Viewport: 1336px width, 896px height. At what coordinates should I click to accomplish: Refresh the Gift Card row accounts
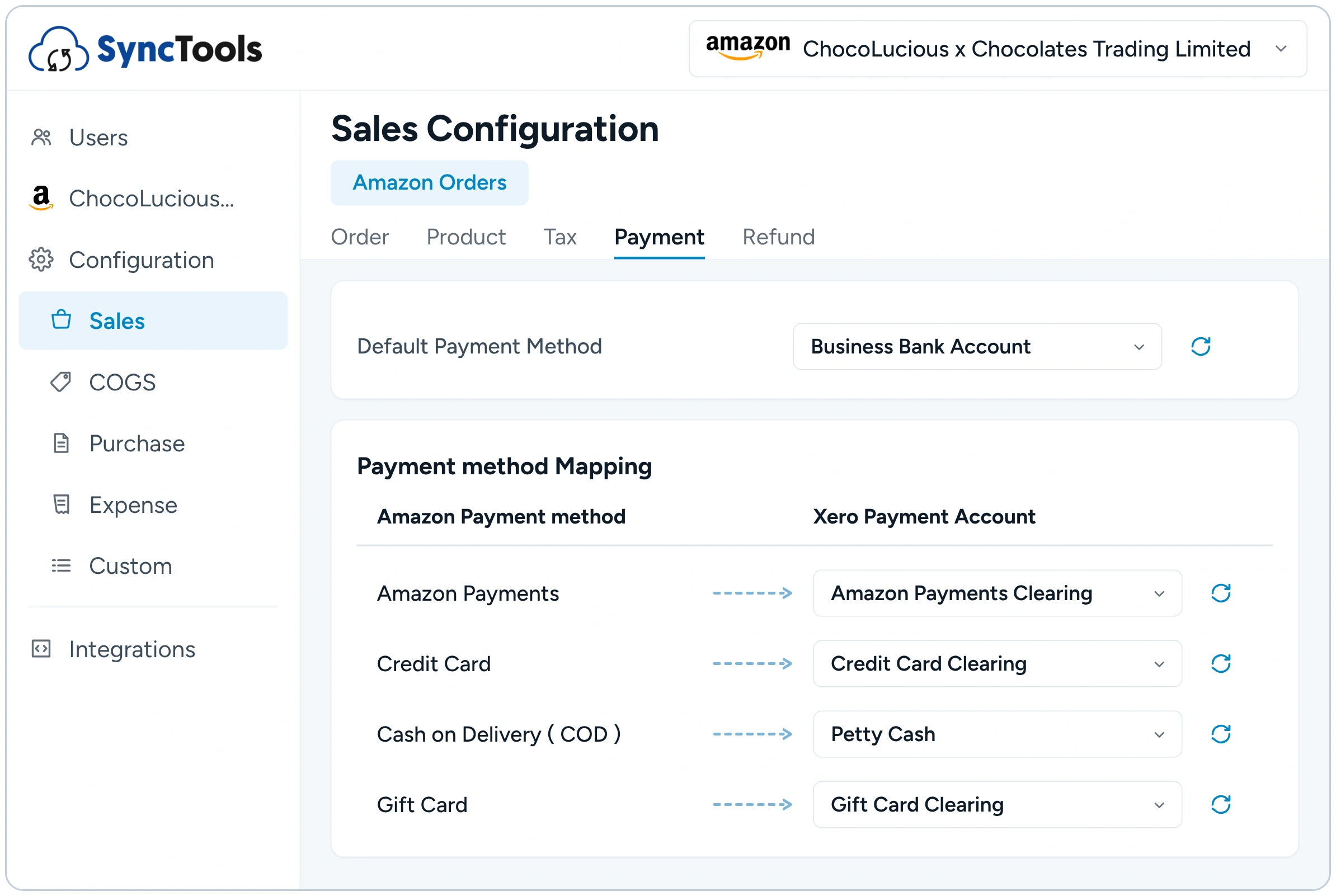[x=1221, y=805]
